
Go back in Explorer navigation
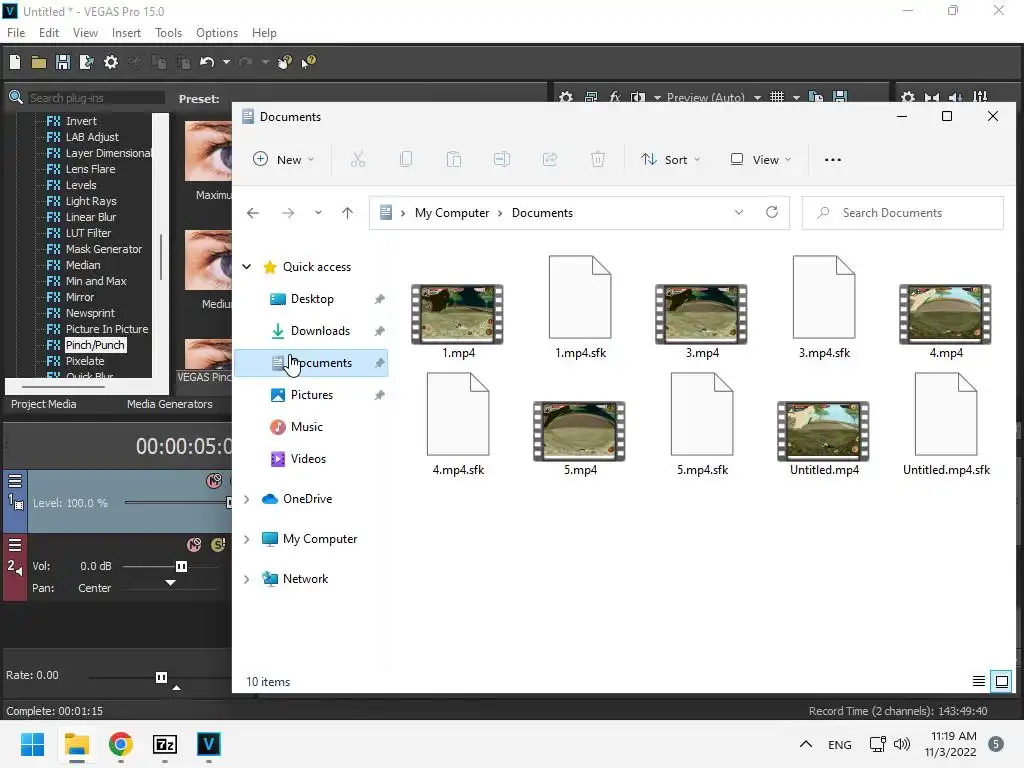253,213
